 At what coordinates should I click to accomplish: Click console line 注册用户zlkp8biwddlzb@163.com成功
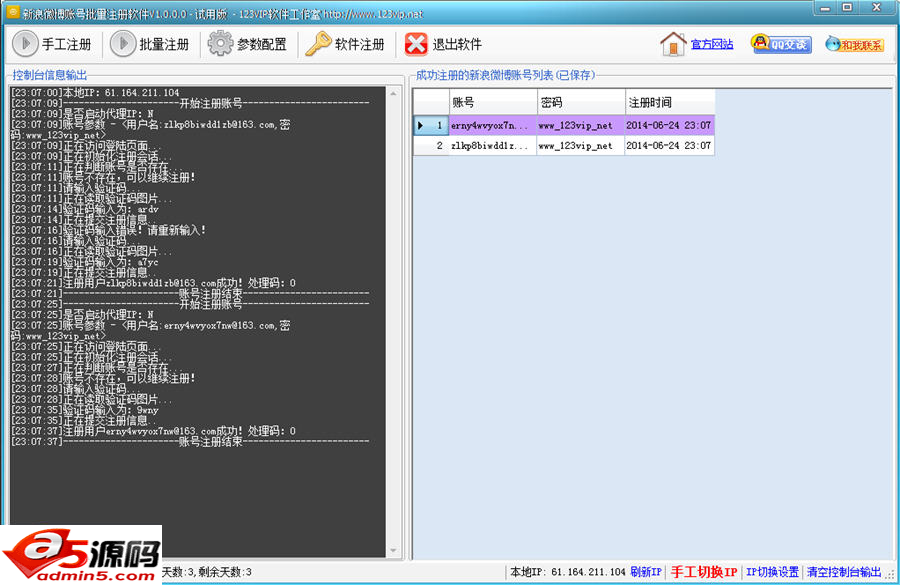click(x=154, y=283)
